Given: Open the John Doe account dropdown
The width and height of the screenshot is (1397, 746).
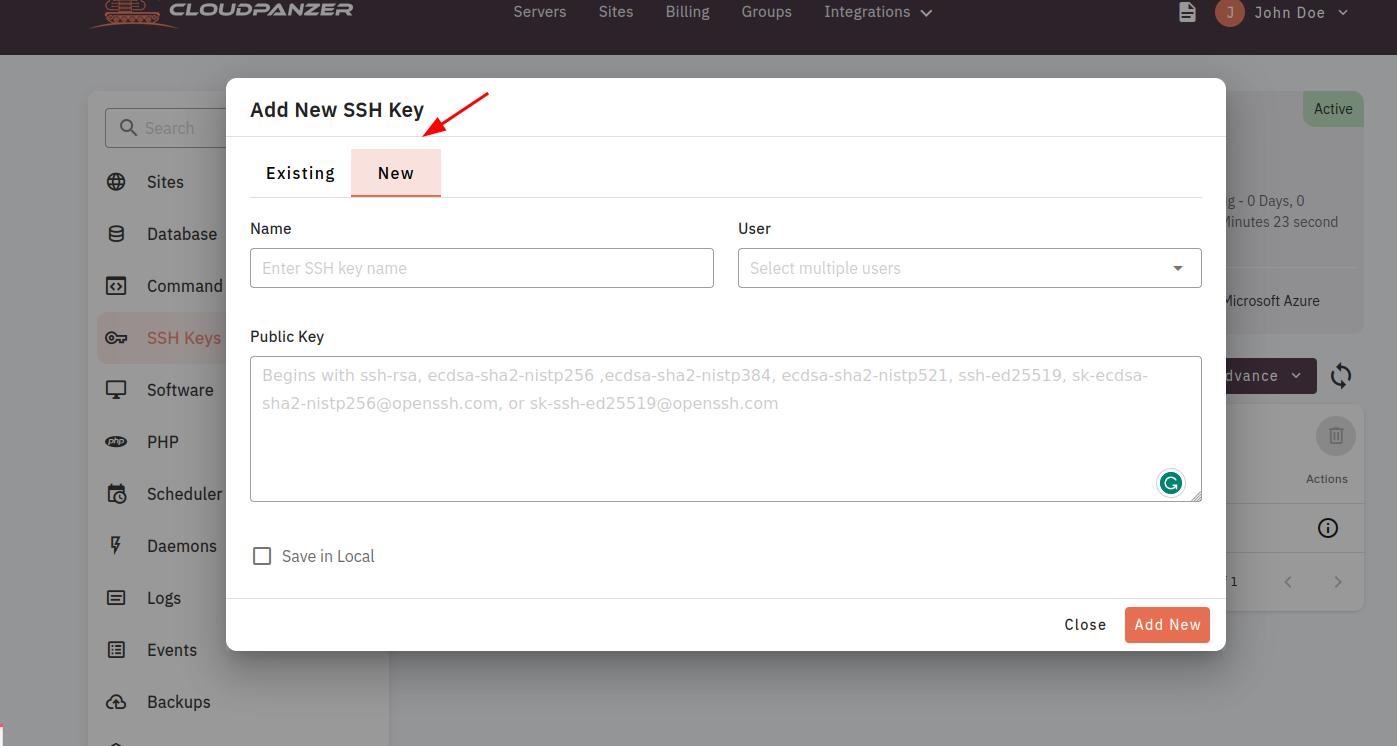Looking at the screenshot, I should pyautogui.click(x=1303, y=13).
